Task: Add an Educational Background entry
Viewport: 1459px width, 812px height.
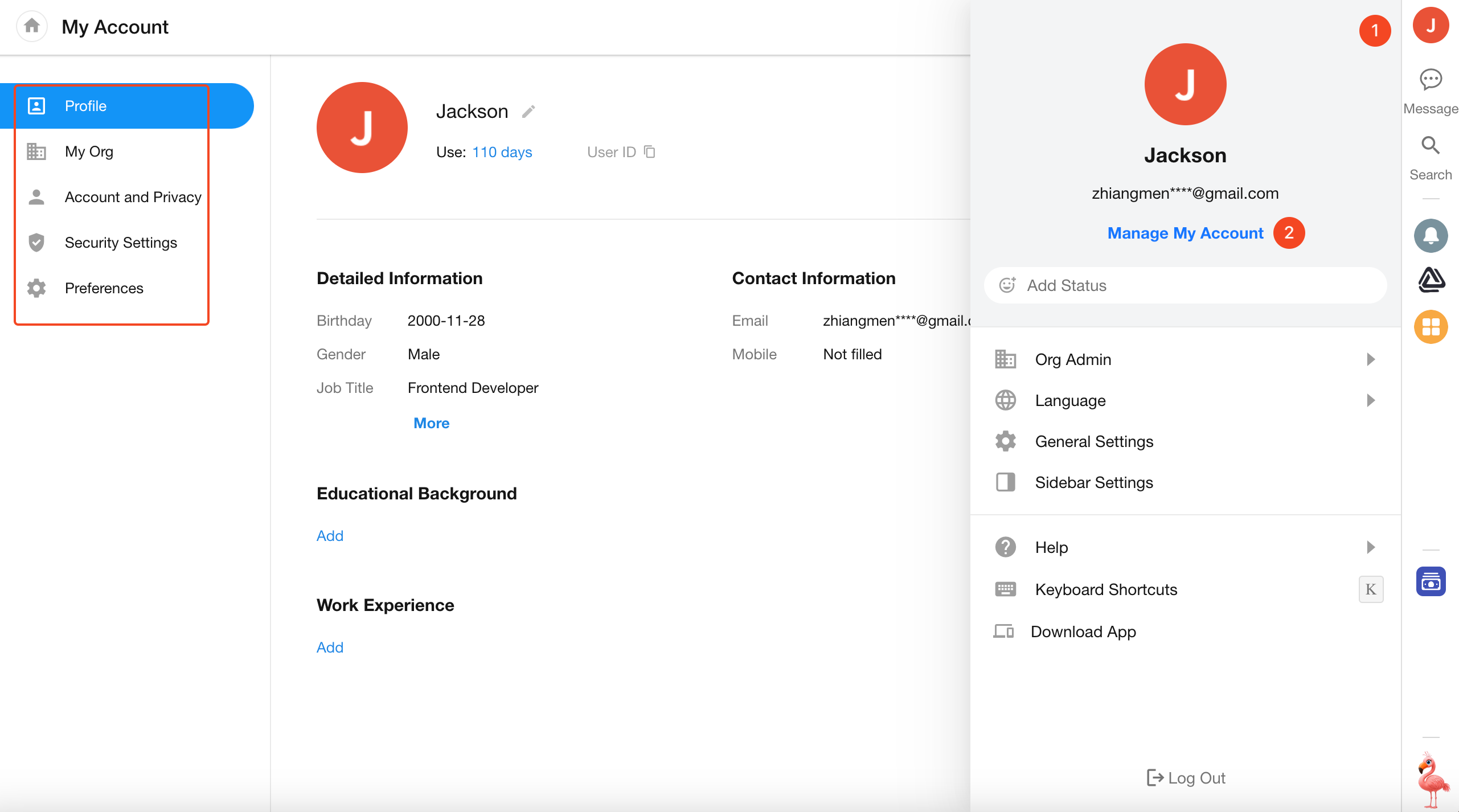Action: tap(330, 536)
